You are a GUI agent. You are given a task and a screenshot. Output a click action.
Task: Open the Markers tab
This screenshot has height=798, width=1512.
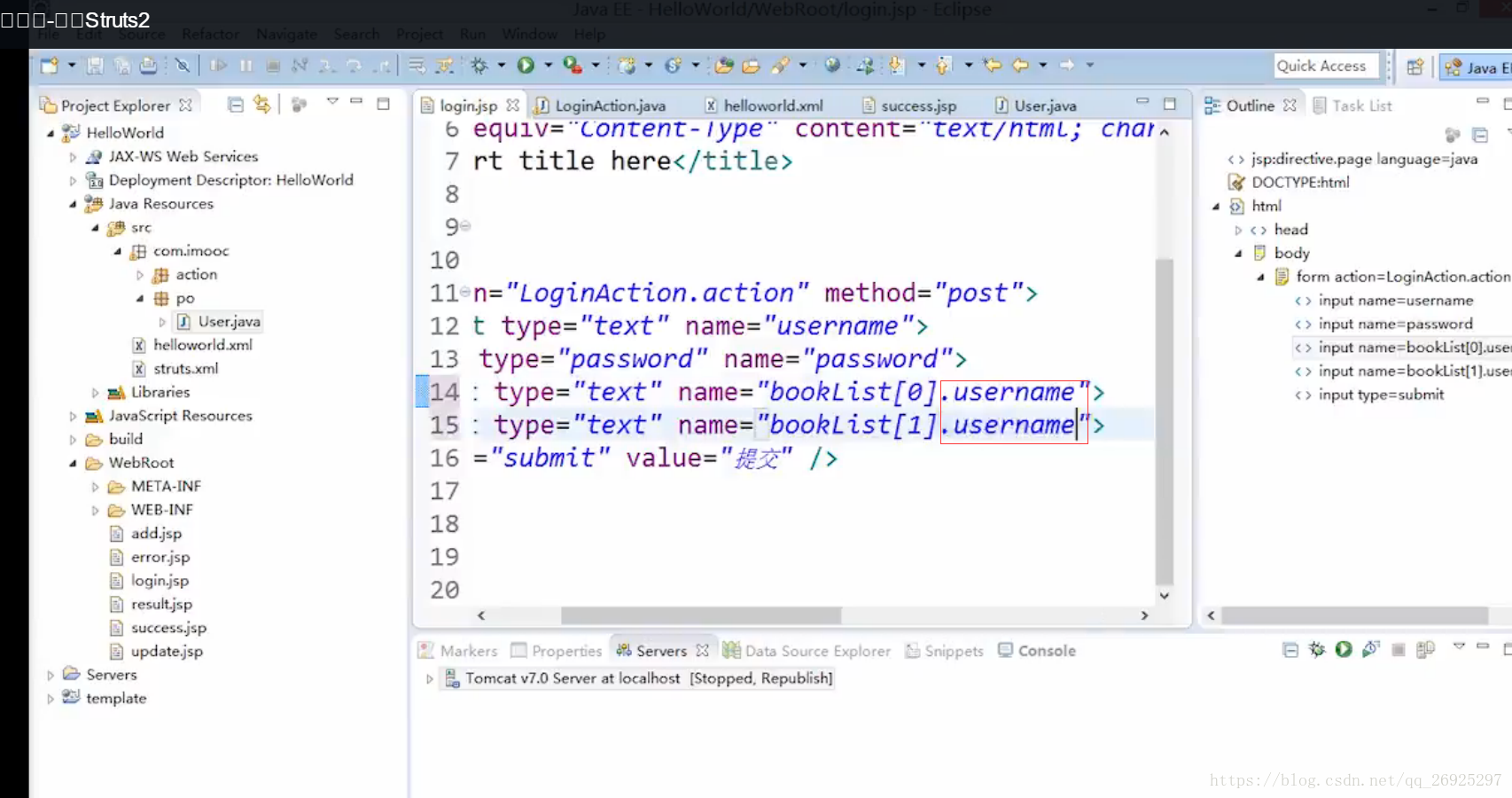click(x=458, y=651)
